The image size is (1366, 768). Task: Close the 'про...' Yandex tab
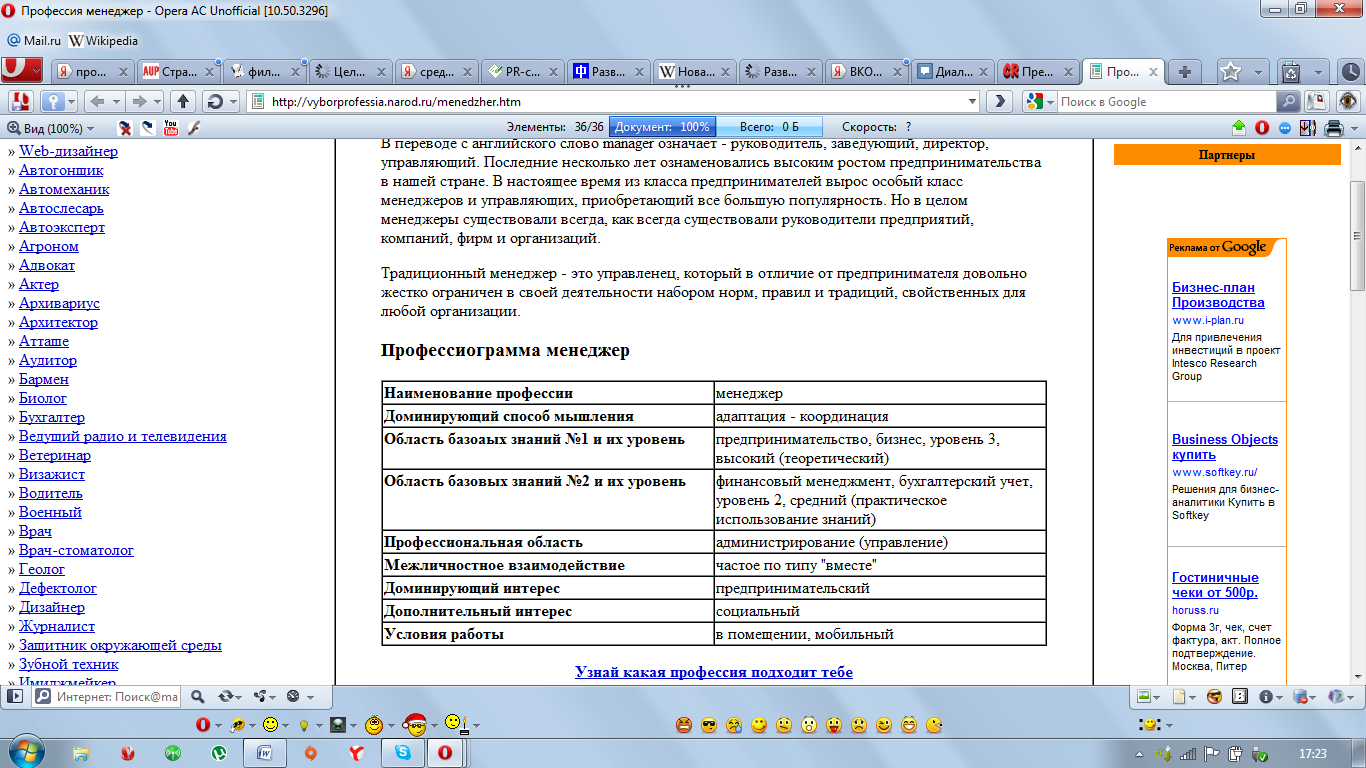[x=124, y=71]
